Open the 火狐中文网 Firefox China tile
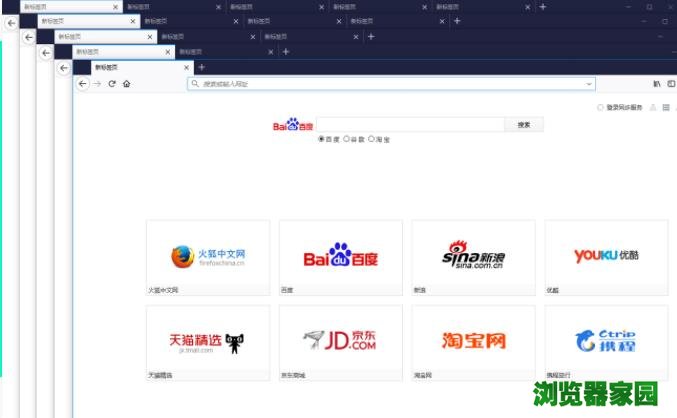 [208, 257]
